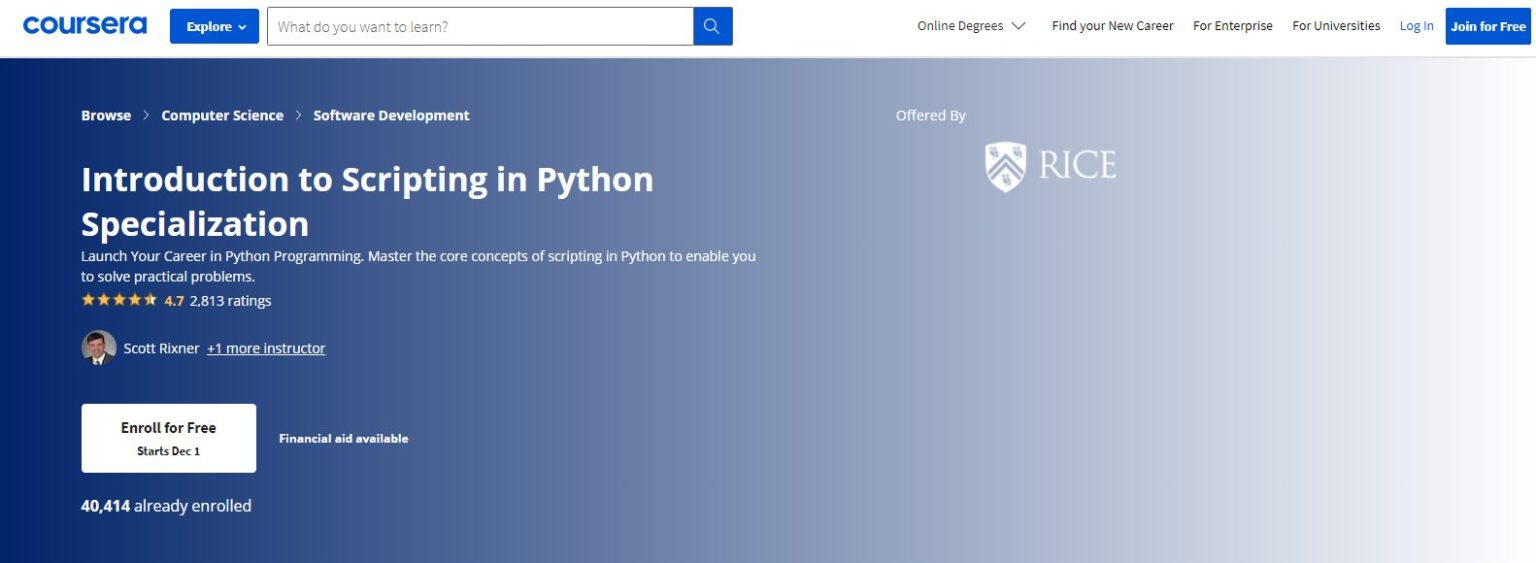
Task: Click the Coursera logo
Action: coord(84,25)
